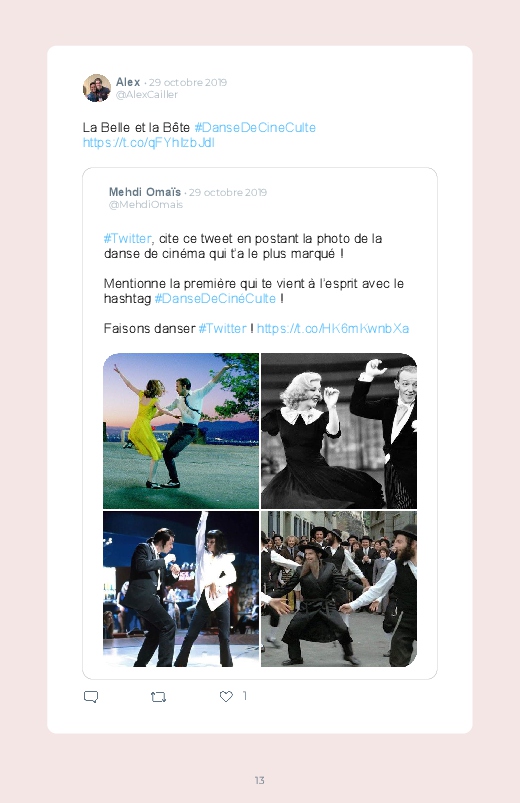Click the Alex display name
This screenshot has height=803, width=520.
click(x=128, y=82)
